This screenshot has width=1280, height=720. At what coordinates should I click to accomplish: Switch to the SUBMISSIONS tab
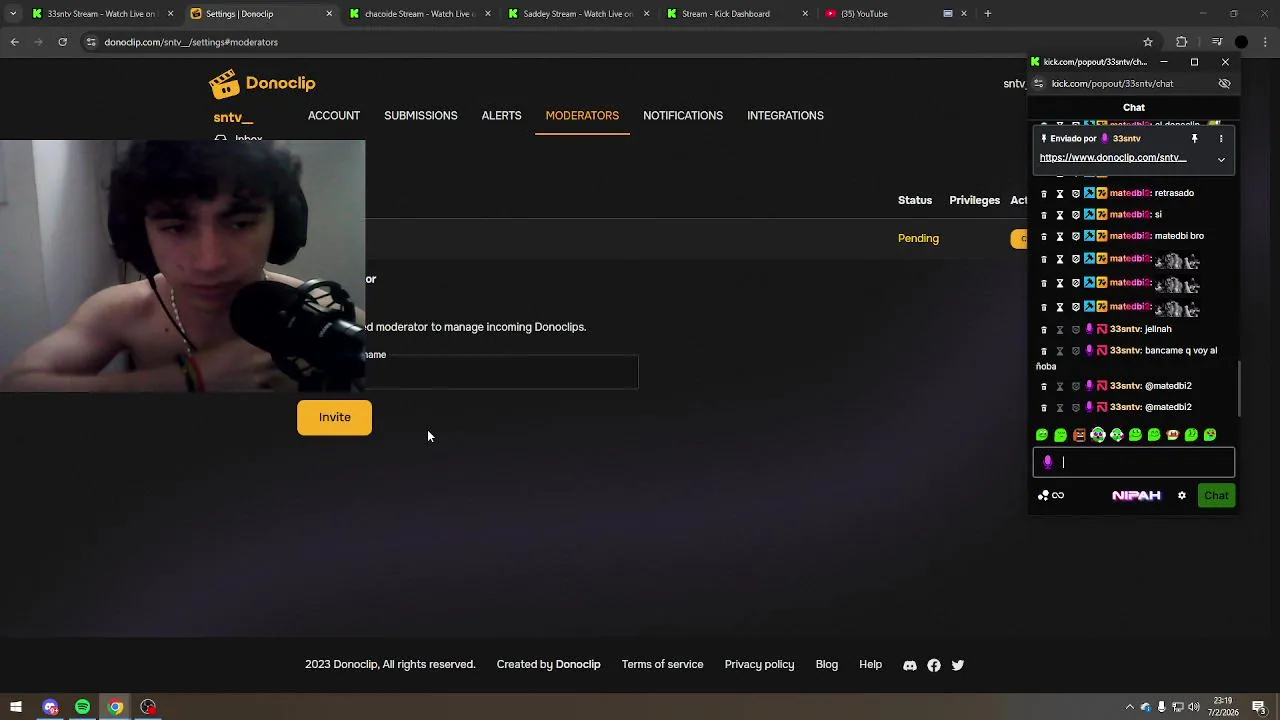click(420, 116)
